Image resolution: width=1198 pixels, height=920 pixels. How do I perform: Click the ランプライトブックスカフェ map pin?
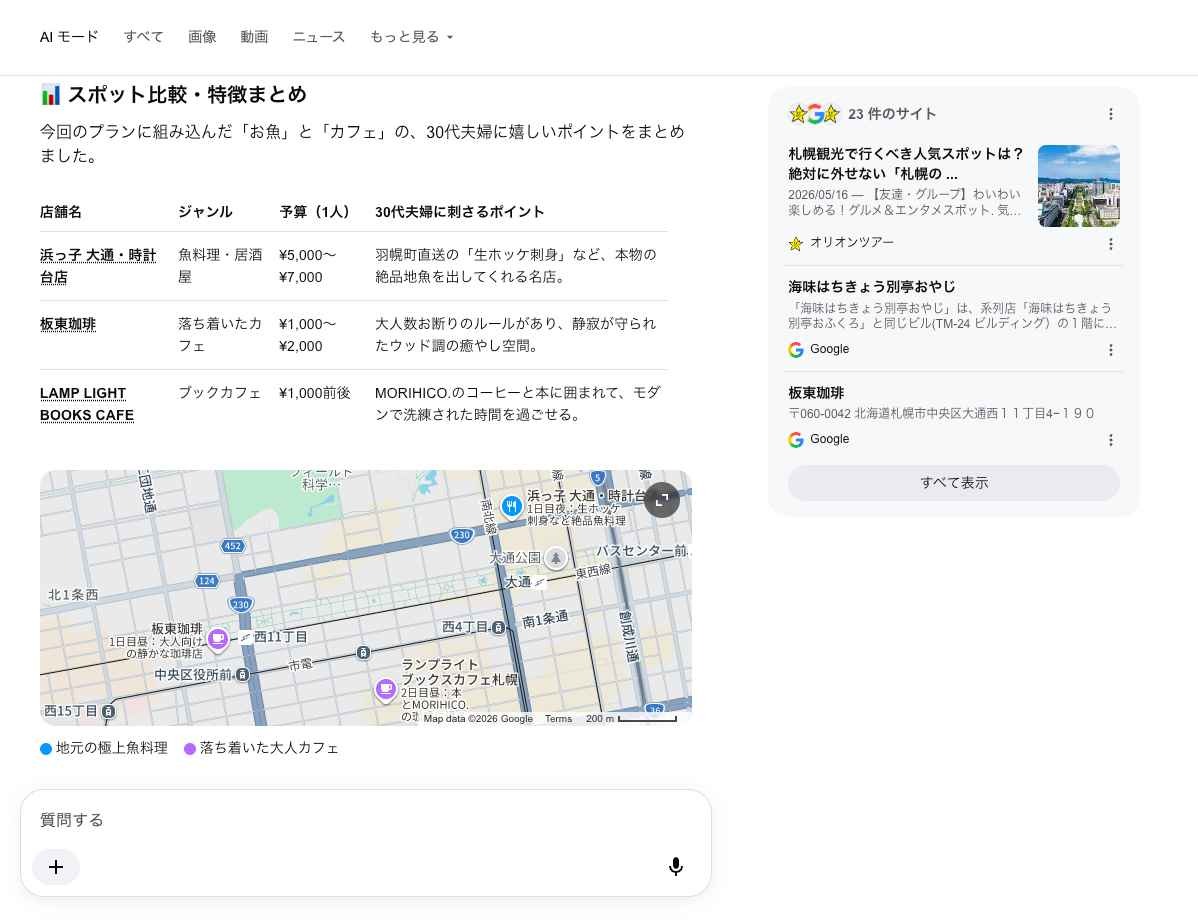[x=386, y=690]
